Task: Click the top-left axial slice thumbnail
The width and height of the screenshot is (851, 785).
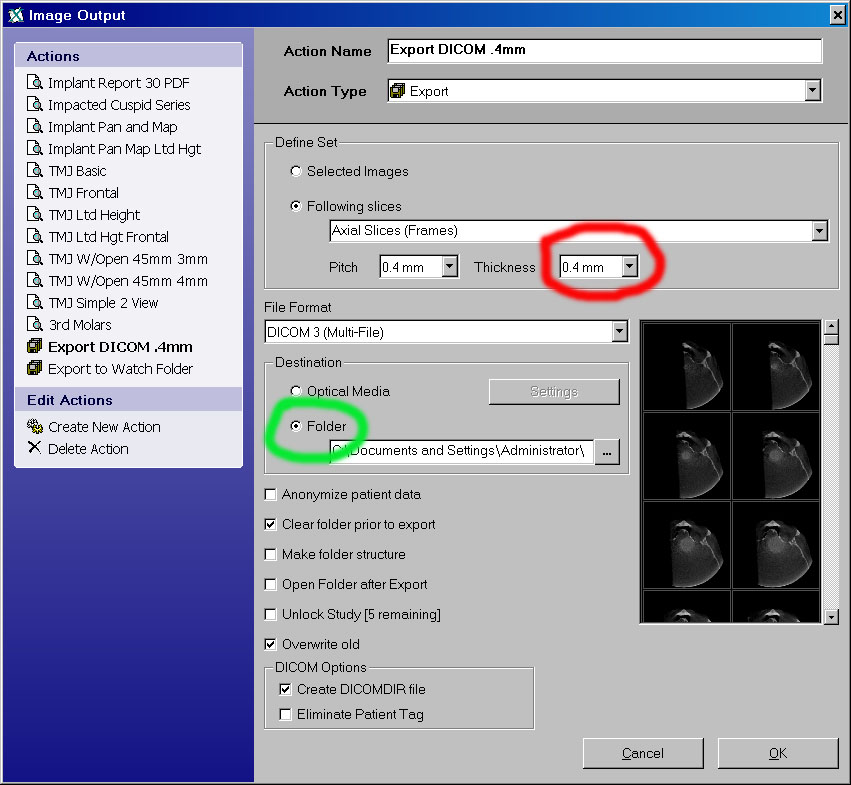Action: (x=687, y=366)
